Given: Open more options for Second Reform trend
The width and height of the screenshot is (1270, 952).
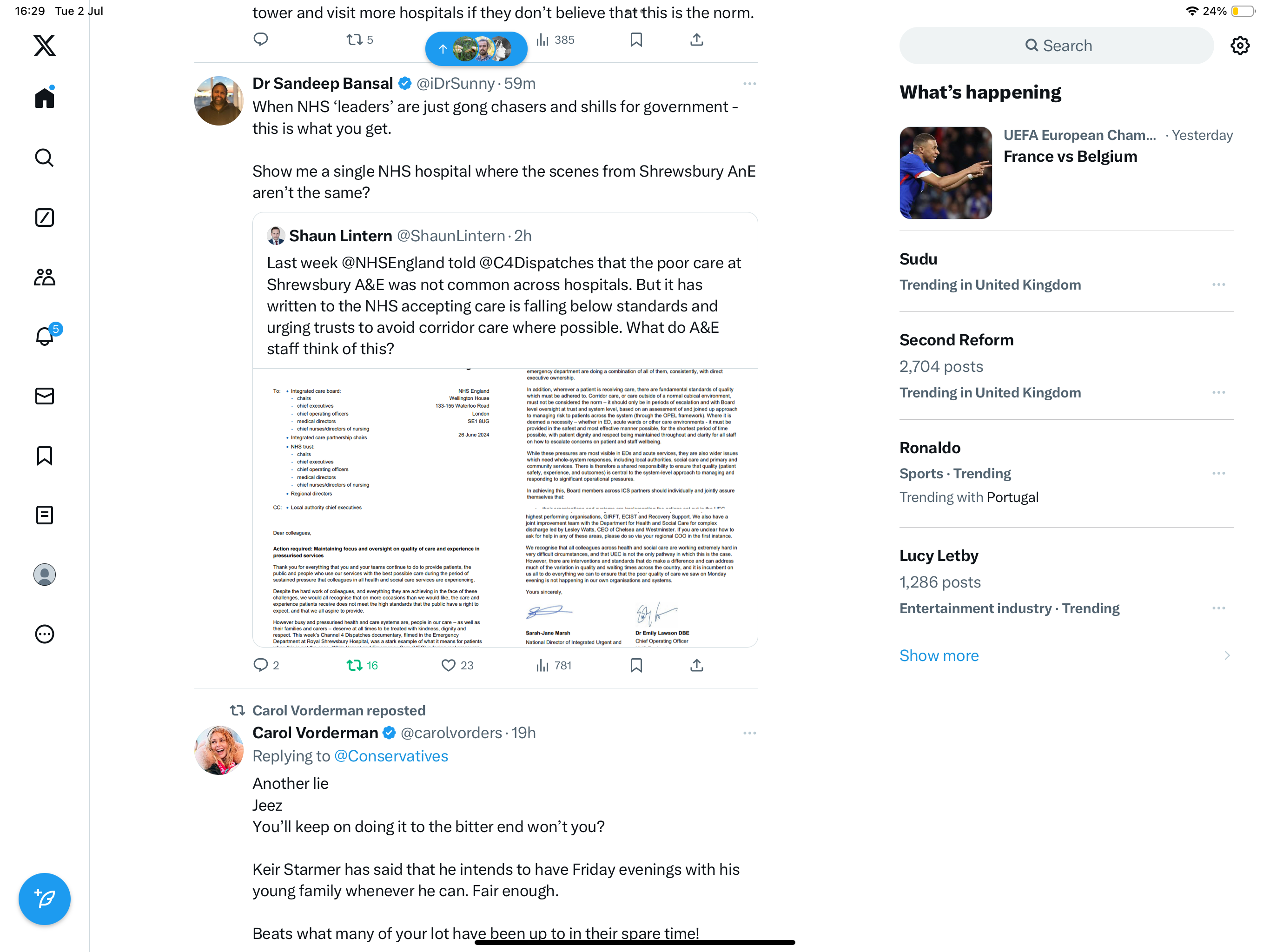Looking at the screenshot, I should coord(1218,393).
